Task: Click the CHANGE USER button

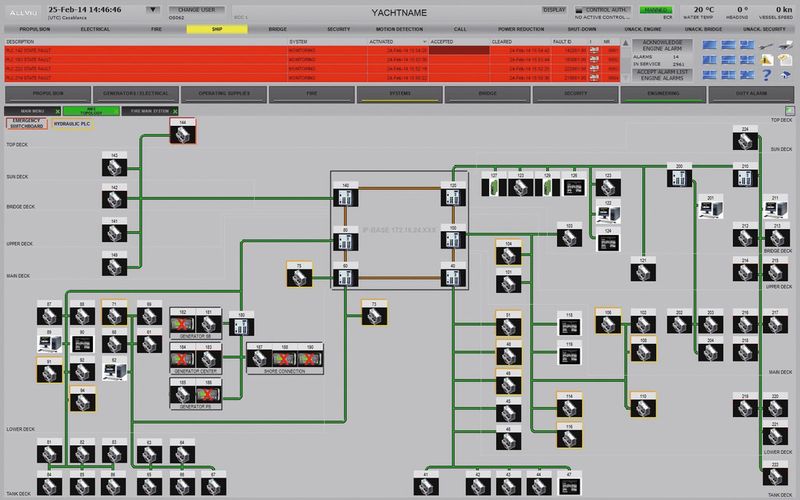Action: [196, 10]
